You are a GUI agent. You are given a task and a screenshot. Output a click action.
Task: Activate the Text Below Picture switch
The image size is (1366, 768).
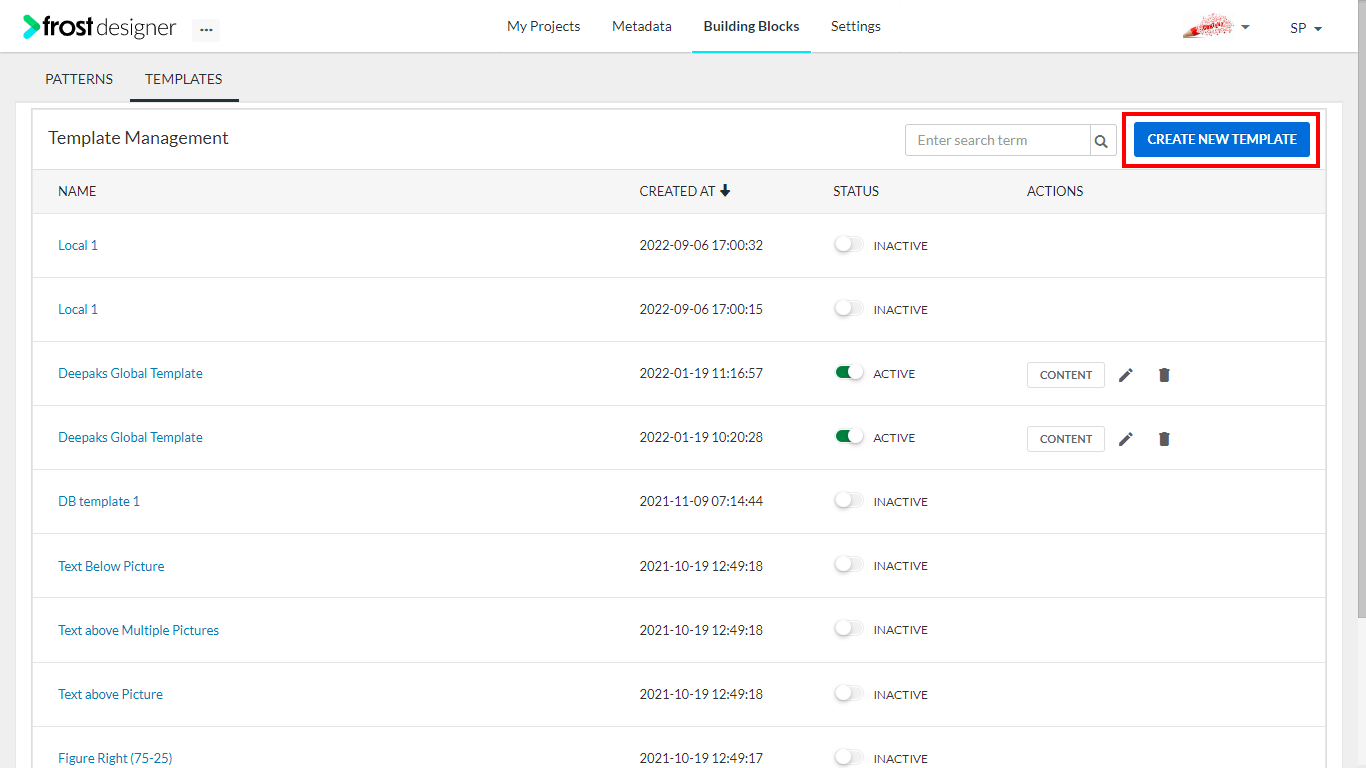(x=849, y=565)
